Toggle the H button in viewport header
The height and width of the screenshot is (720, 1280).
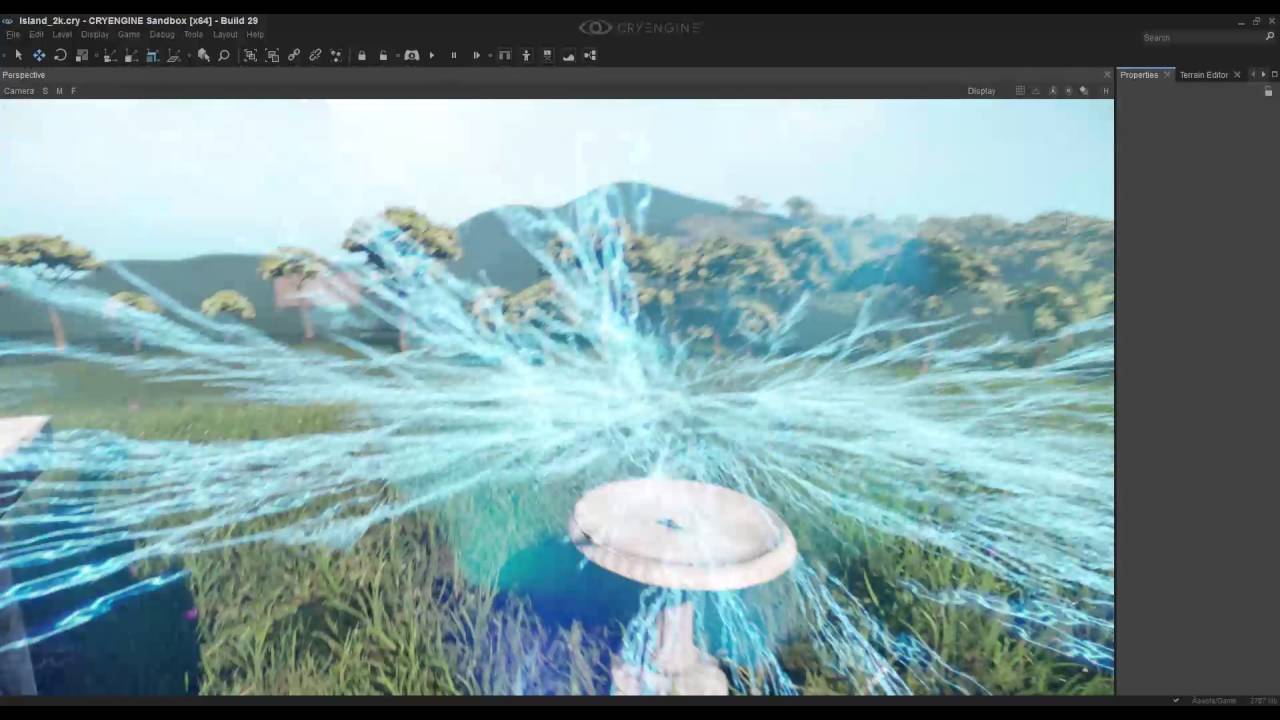(x=1106, y=91)
